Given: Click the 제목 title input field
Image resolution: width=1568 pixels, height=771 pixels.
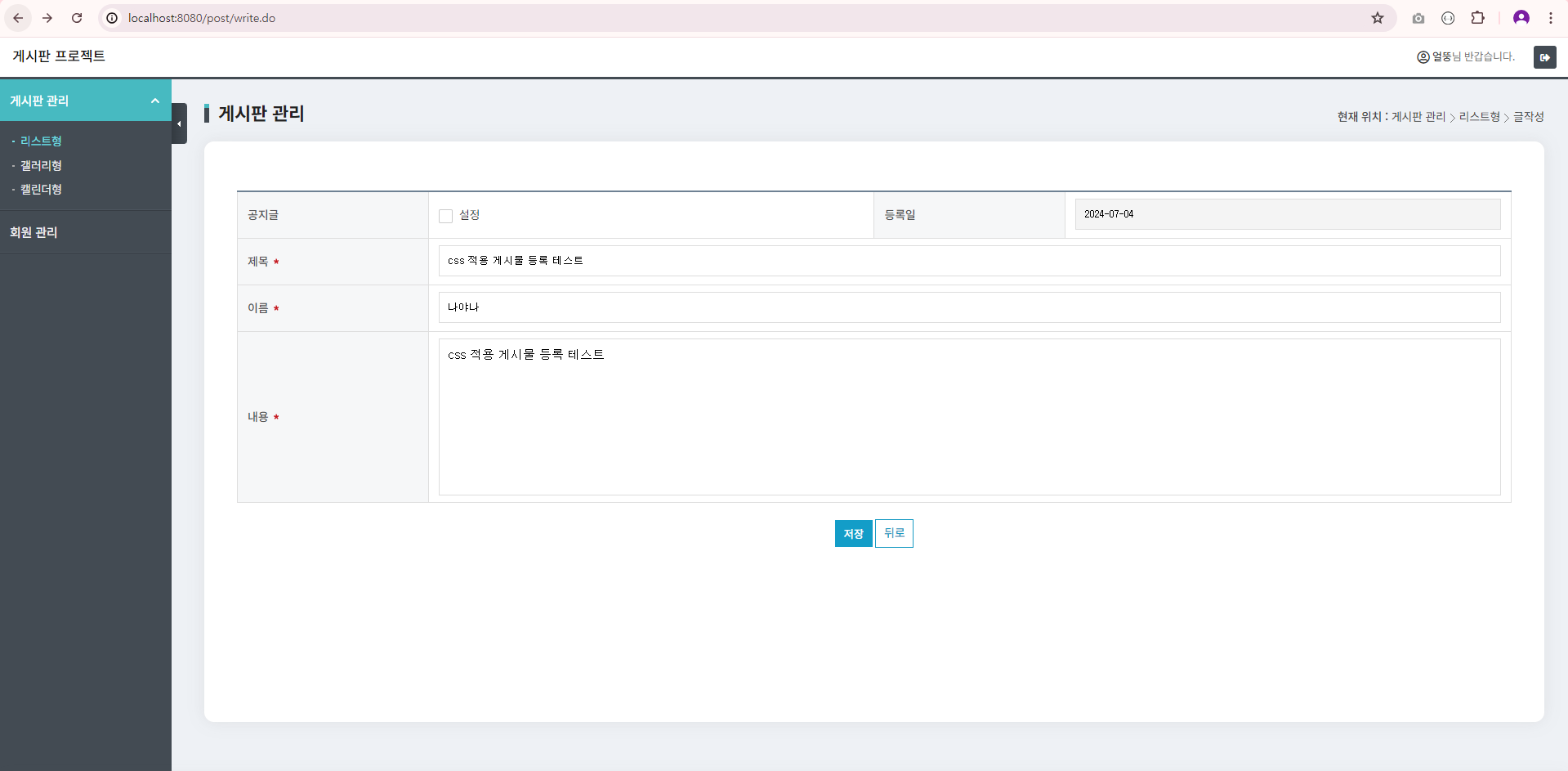Looking at the screenshot, I should (x=969, y=261).
